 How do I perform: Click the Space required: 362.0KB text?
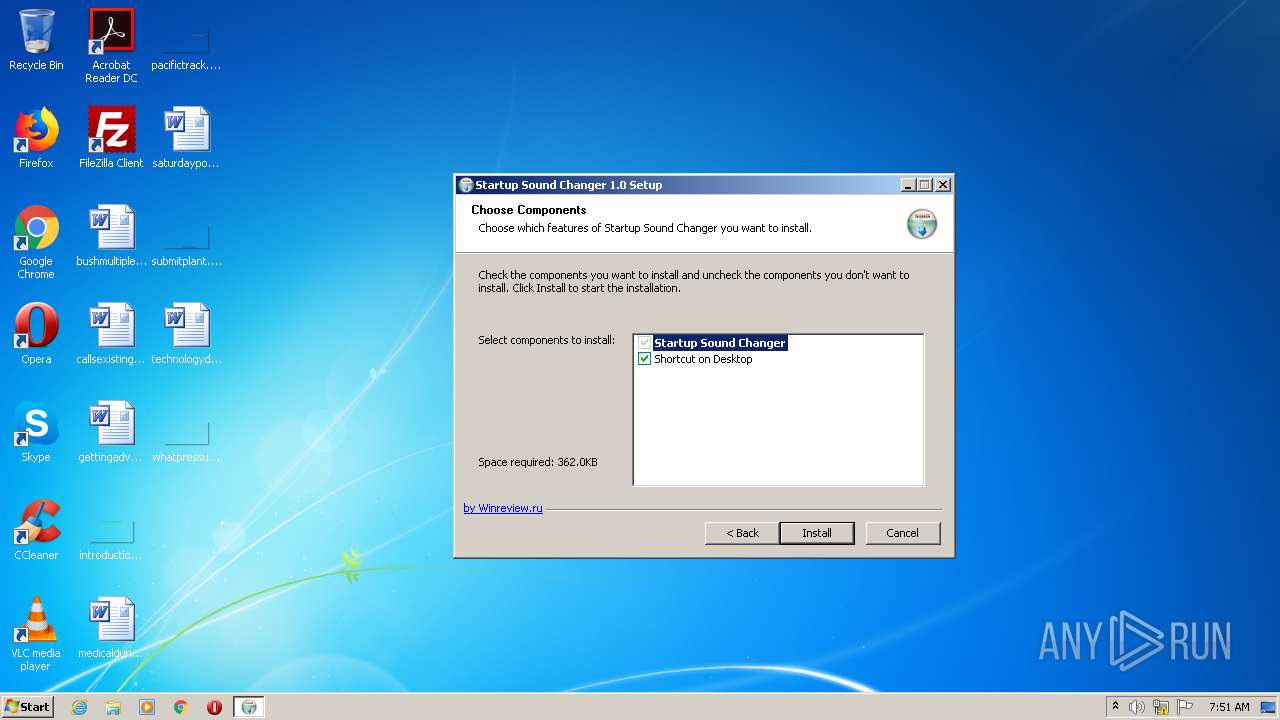click(538, 462)
